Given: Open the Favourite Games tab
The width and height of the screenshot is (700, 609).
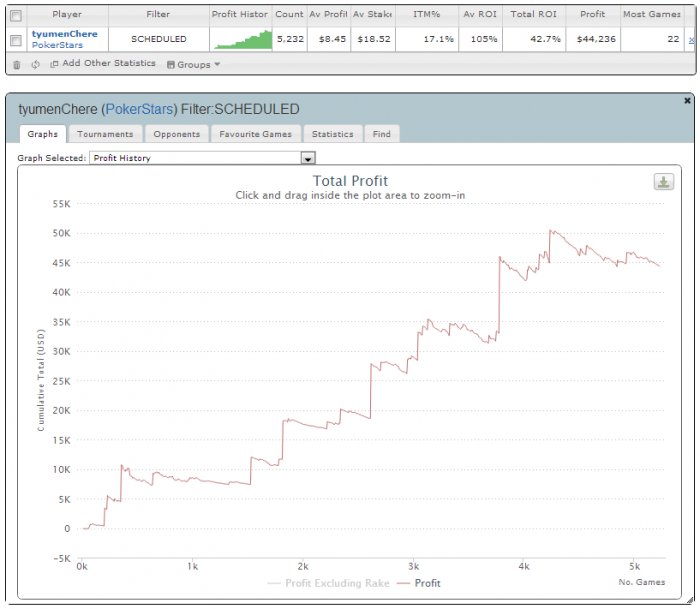Looking at the screenshot, I should (255, 134).
